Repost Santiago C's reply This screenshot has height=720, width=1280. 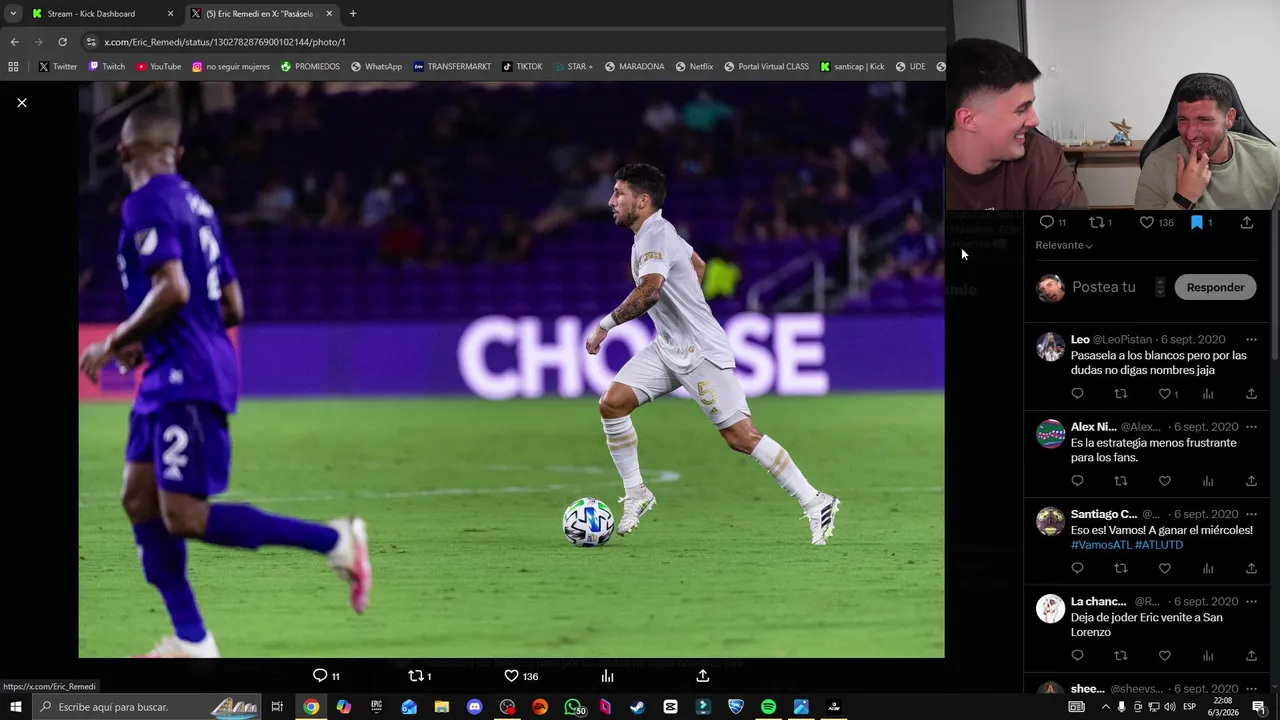click(1121, 568)
